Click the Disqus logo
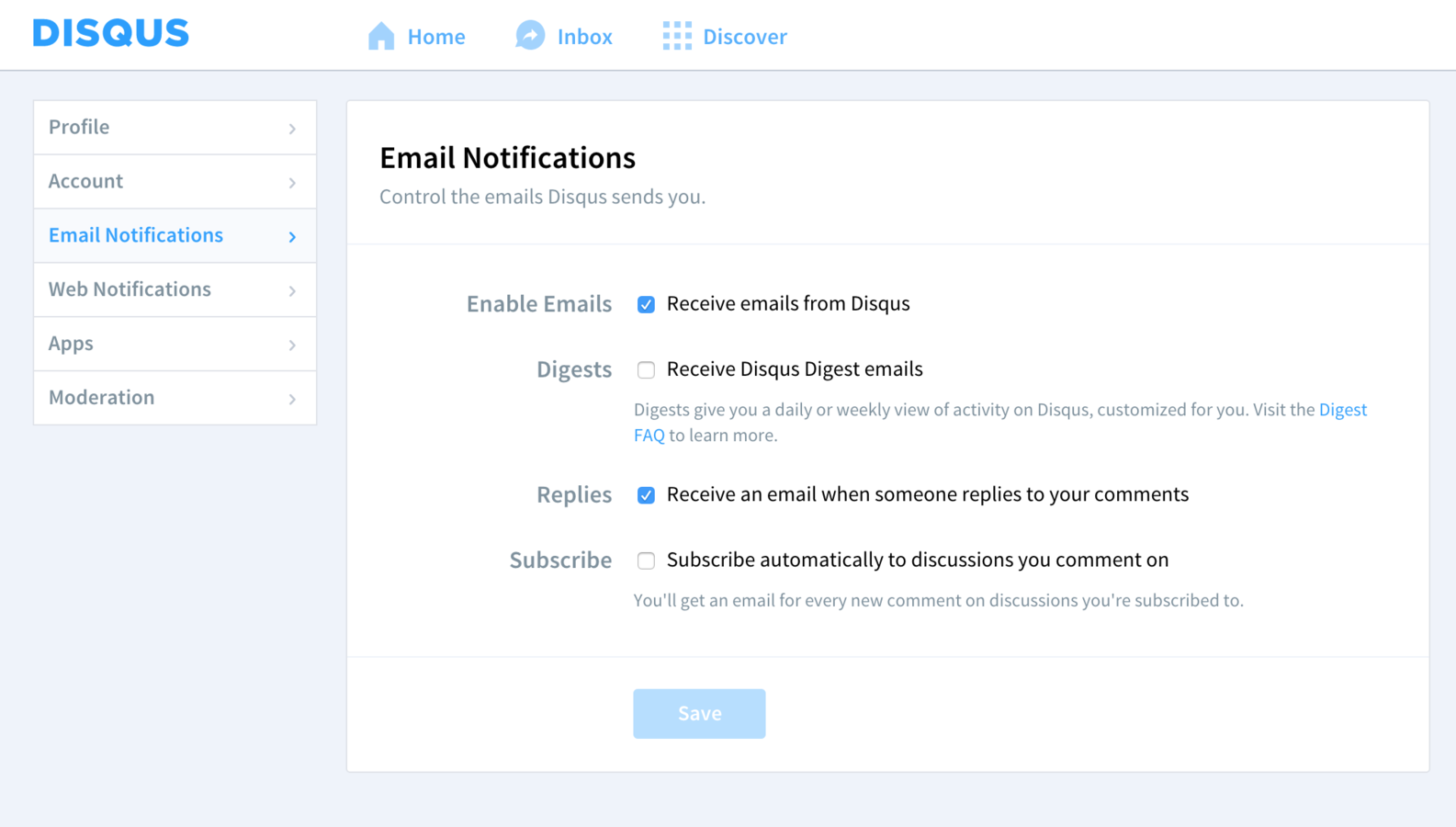The width and height of the screenshot is (1456, 827). point(111,33)
